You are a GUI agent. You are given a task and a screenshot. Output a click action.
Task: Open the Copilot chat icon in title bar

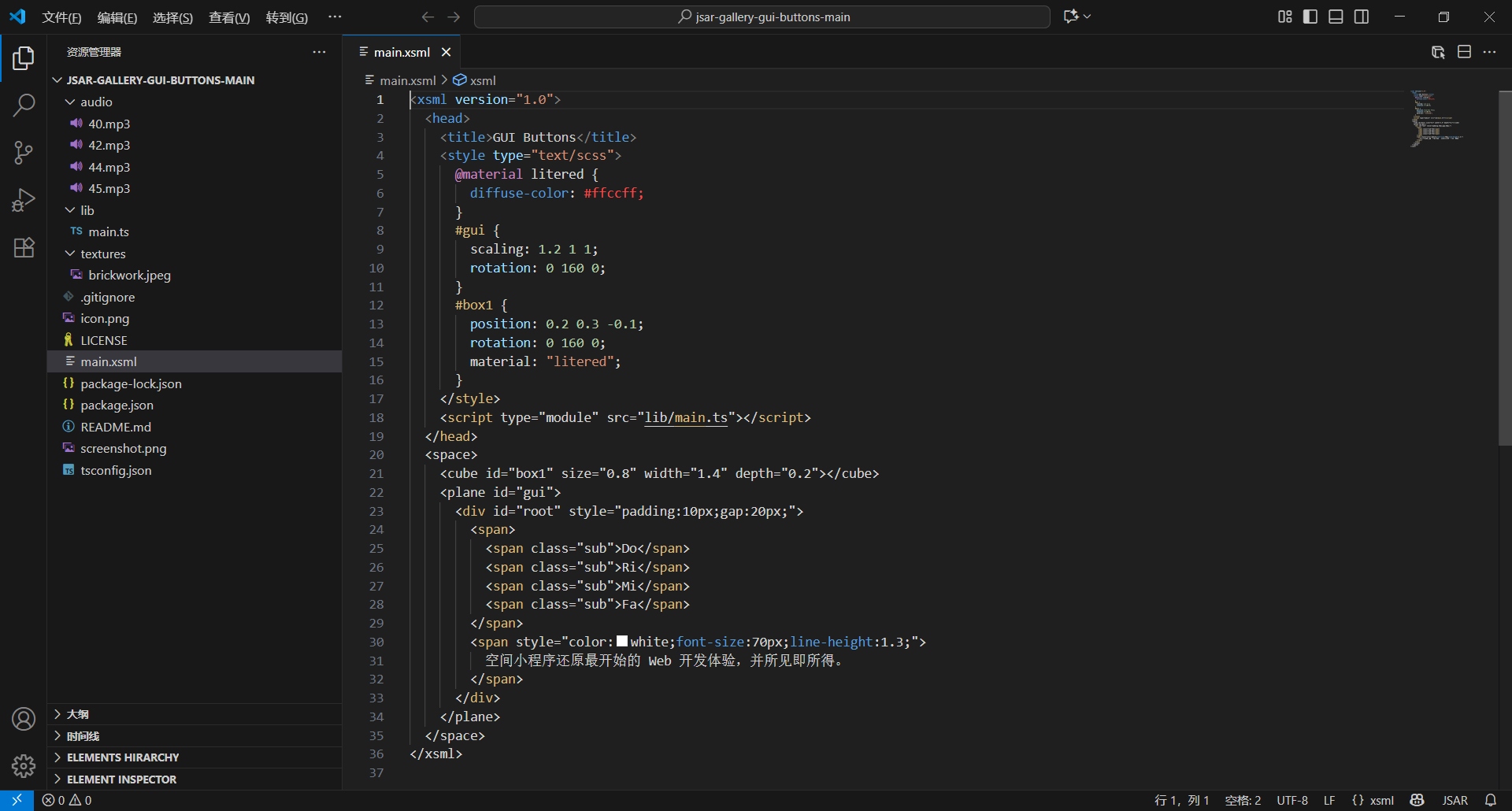click(1071, 17)
